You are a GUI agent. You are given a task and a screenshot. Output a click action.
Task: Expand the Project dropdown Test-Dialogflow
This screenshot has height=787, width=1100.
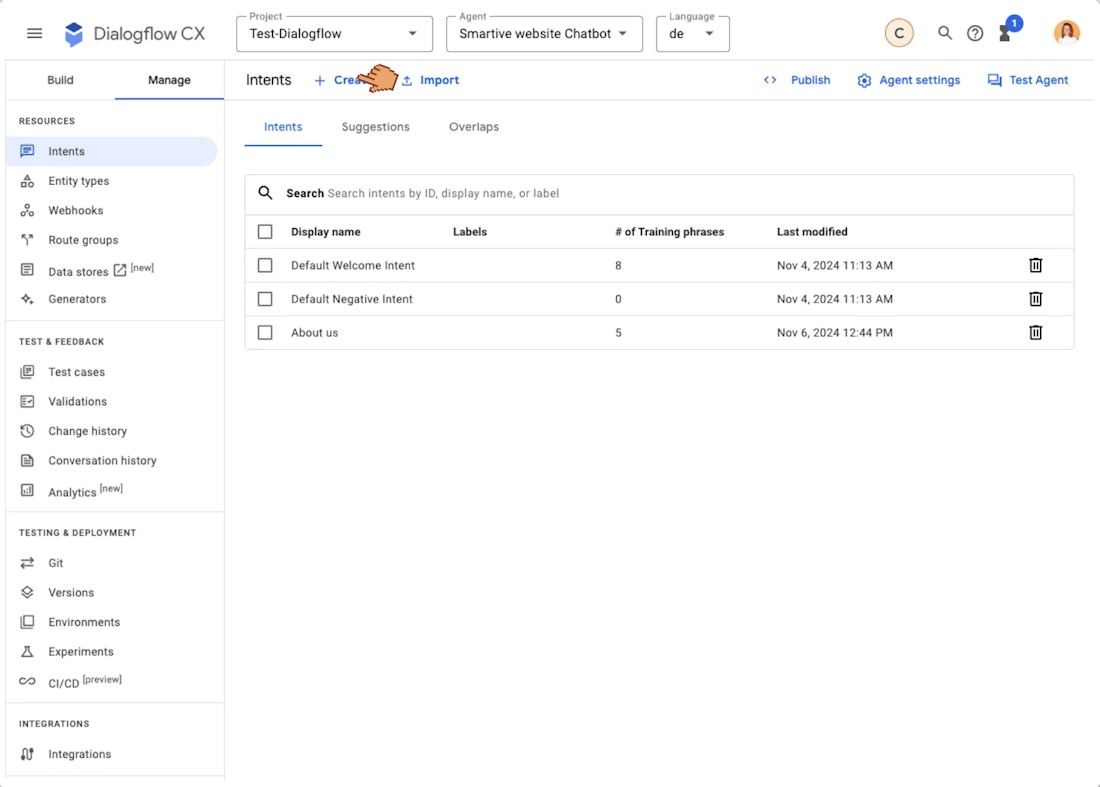(335, 34)
